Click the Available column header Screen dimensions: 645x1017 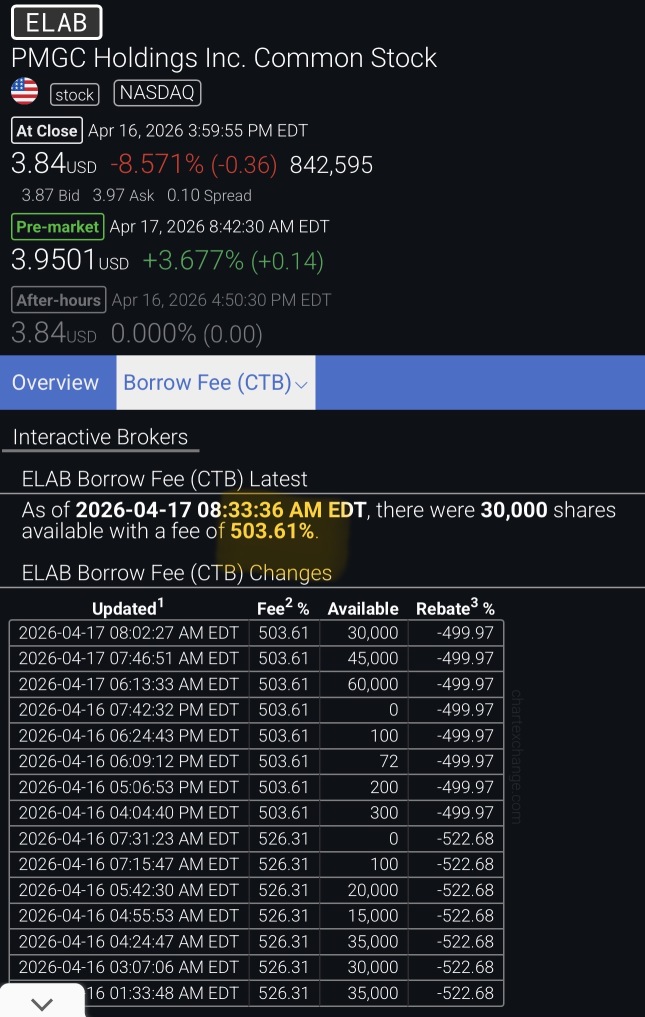point(363,608)
